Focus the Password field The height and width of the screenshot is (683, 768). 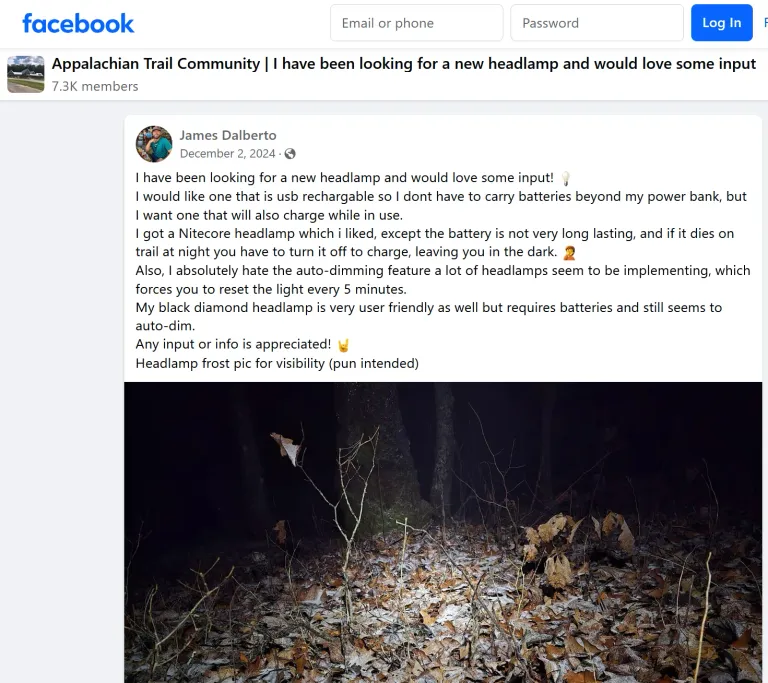(597, 23)
